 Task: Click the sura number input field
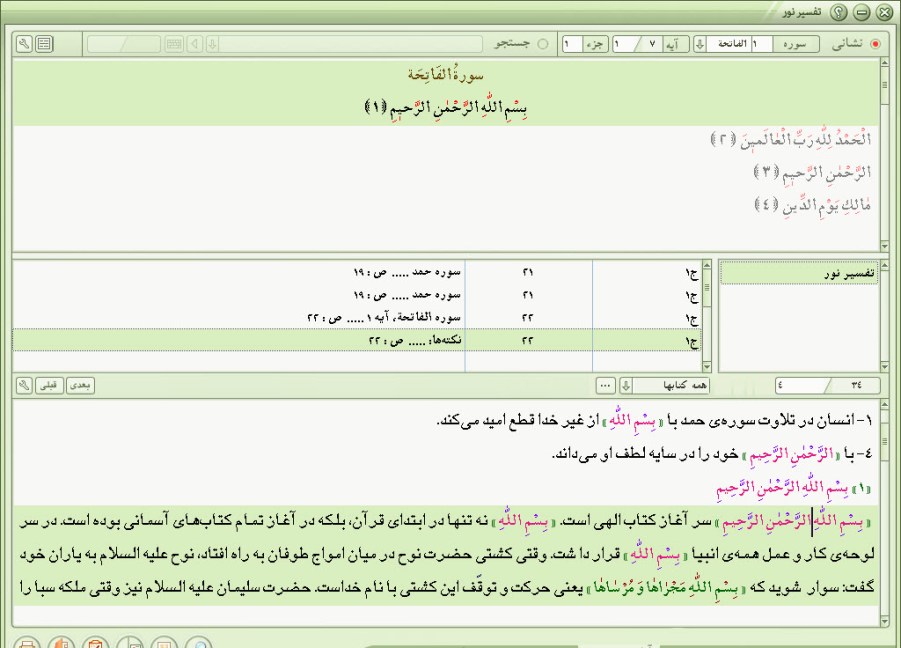tap(761, 44)
